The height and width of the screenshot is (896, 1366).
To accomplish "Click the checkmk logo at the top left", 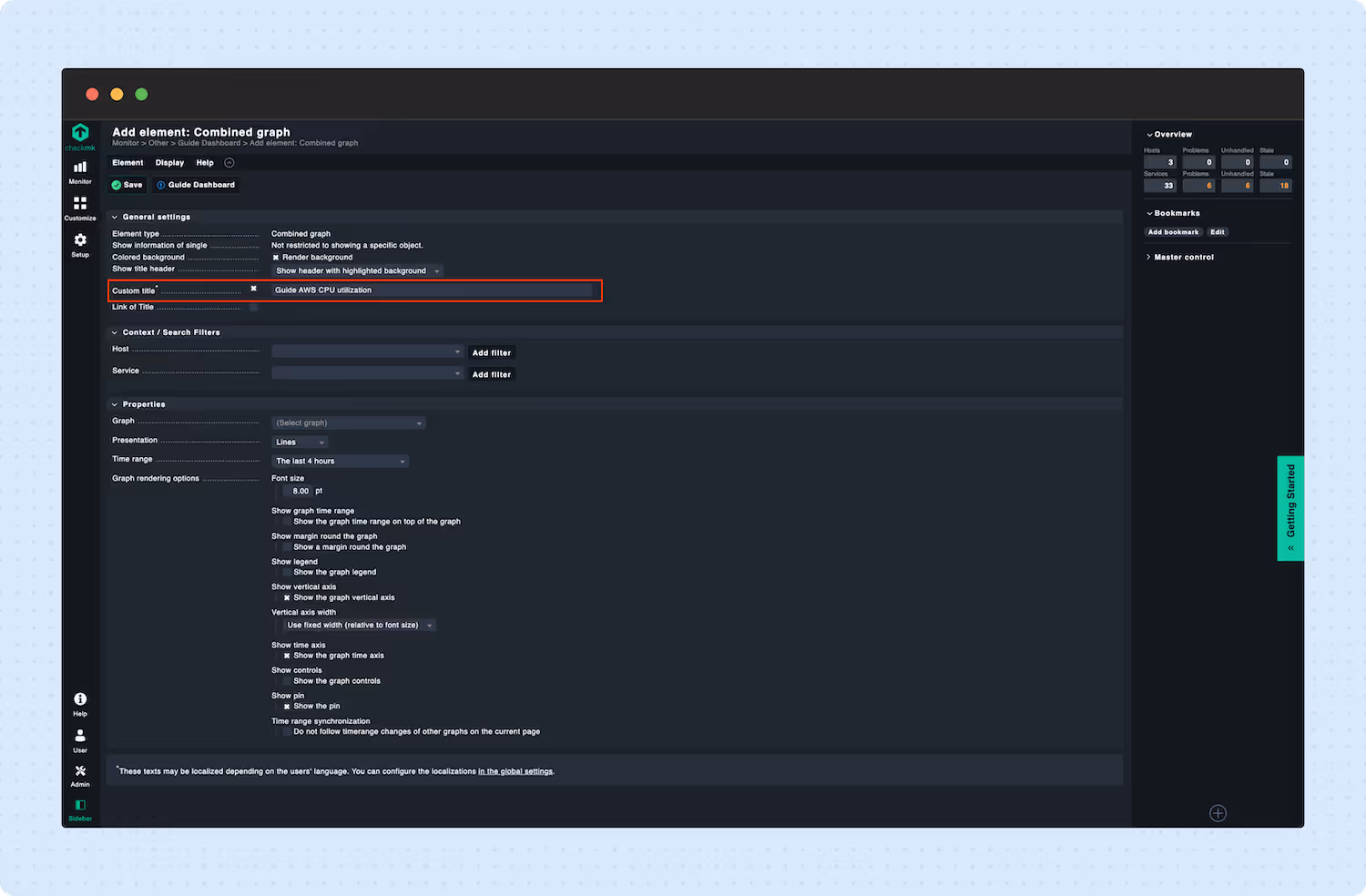I will (x=80, y=134).
